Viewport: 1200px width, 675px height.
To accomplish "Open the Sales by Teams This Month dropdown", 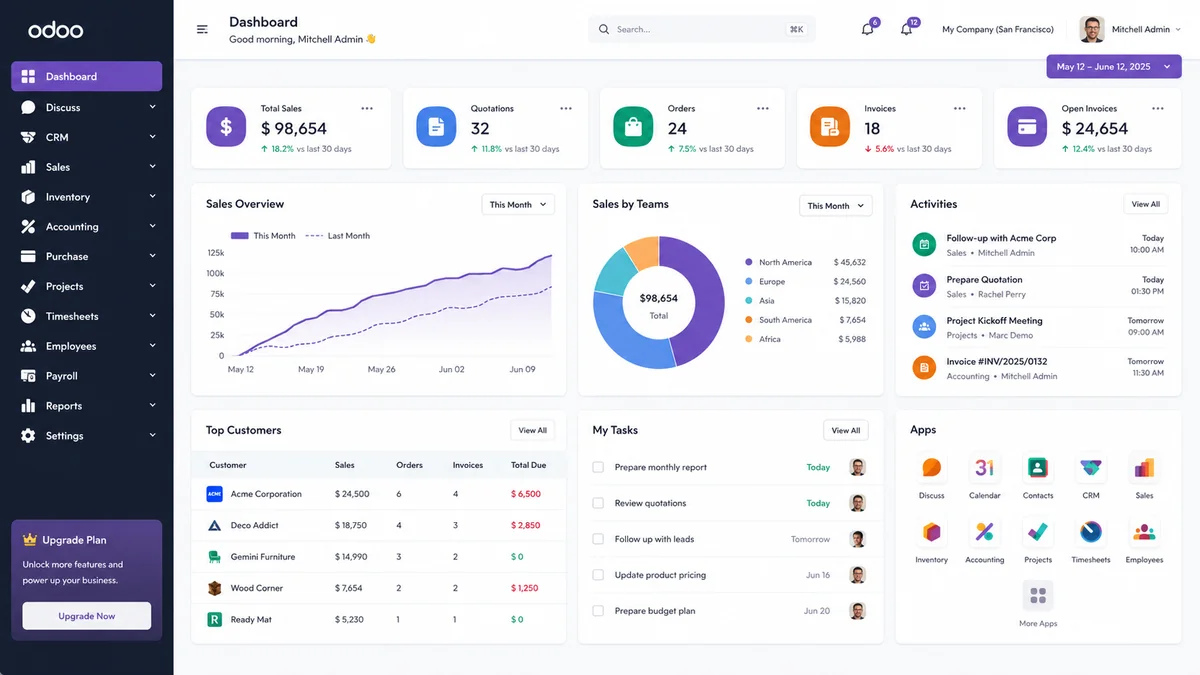I will click(836, 205).
